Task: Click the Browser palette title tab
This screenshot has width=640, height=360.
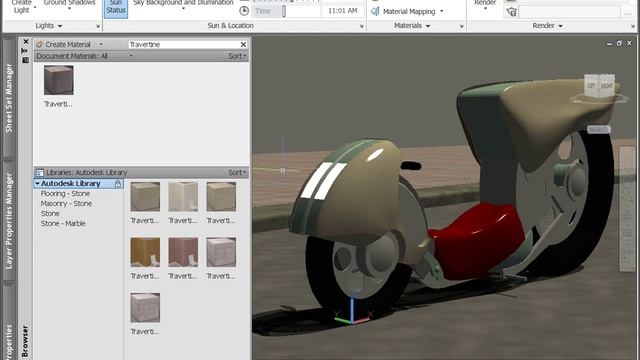Action: (x=25, y=341)
